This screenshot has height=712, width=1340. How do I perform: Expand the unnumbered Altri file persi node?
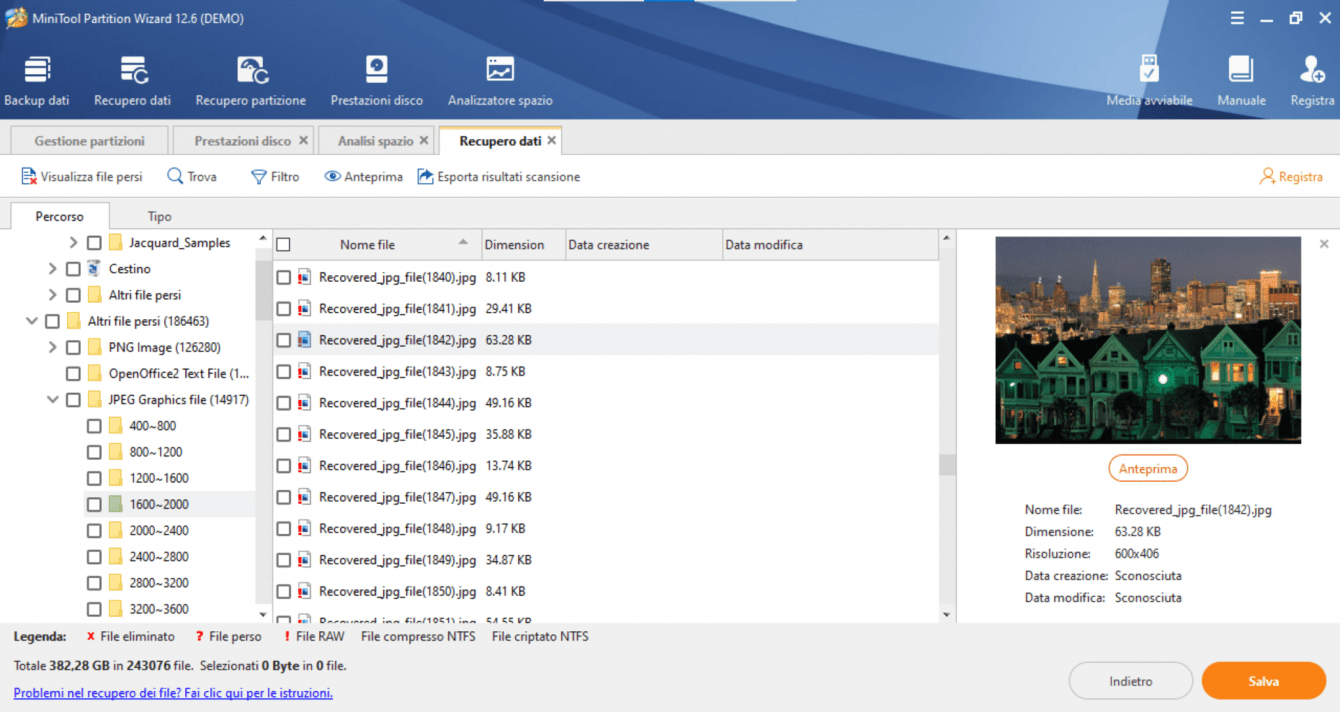coord(52,295)
